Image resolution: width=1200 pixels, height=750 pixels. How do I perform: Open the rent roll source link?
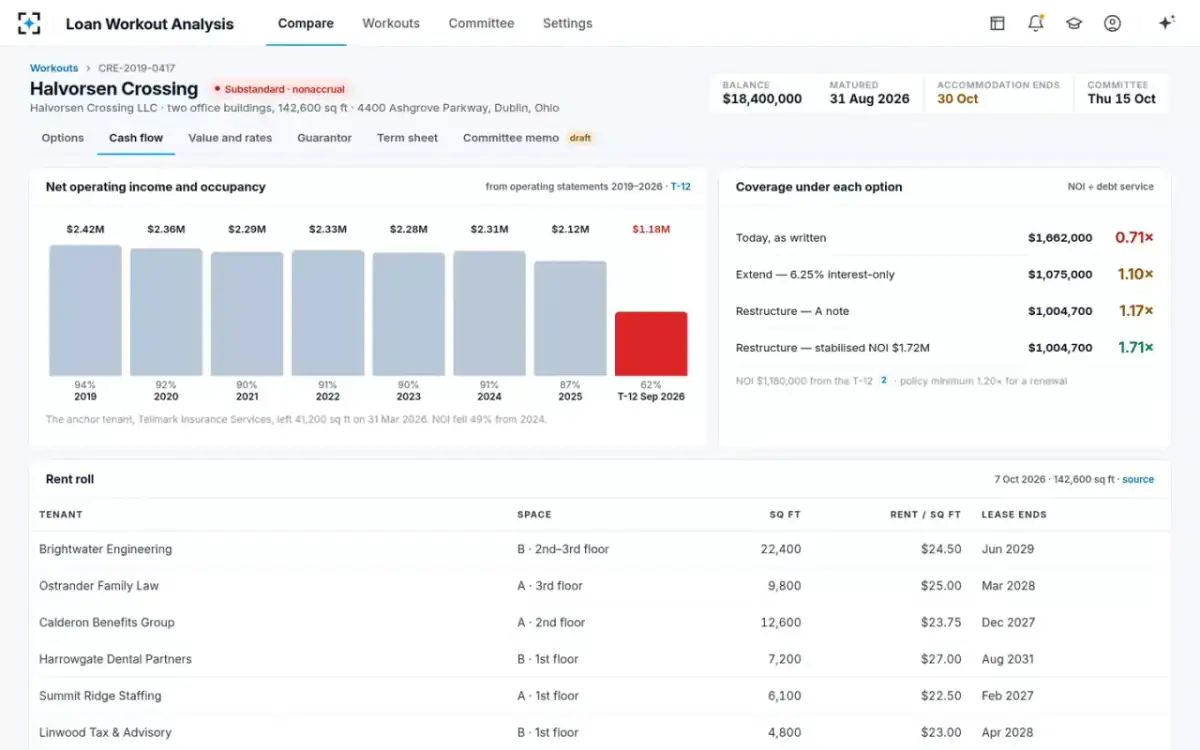tap(1138, 480)
